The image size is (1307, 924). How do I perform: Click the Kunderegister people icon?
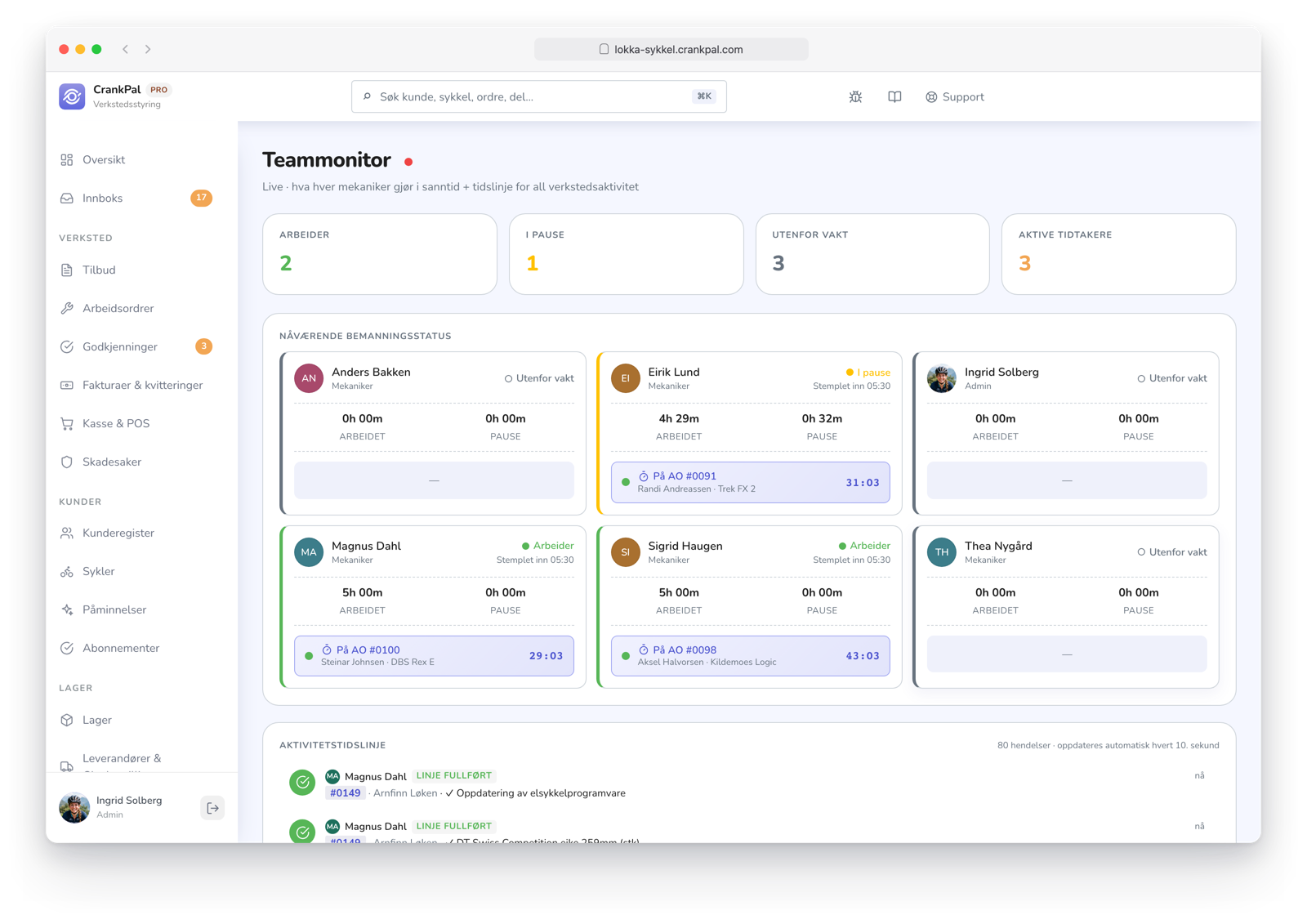[67, 533]
